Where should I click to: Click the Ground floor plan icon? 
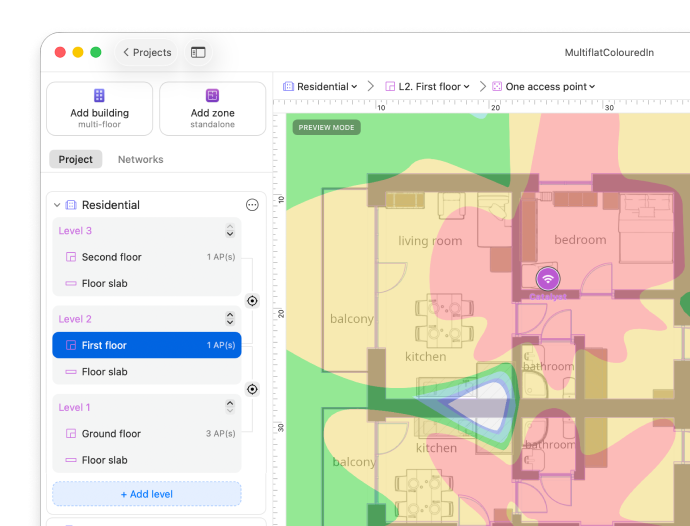click(x=71, y=434)
